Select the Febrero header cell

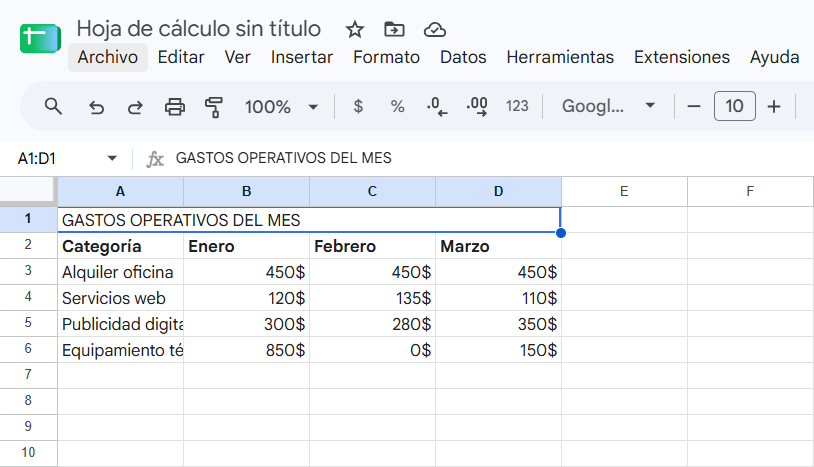click(x=372, y=246)
